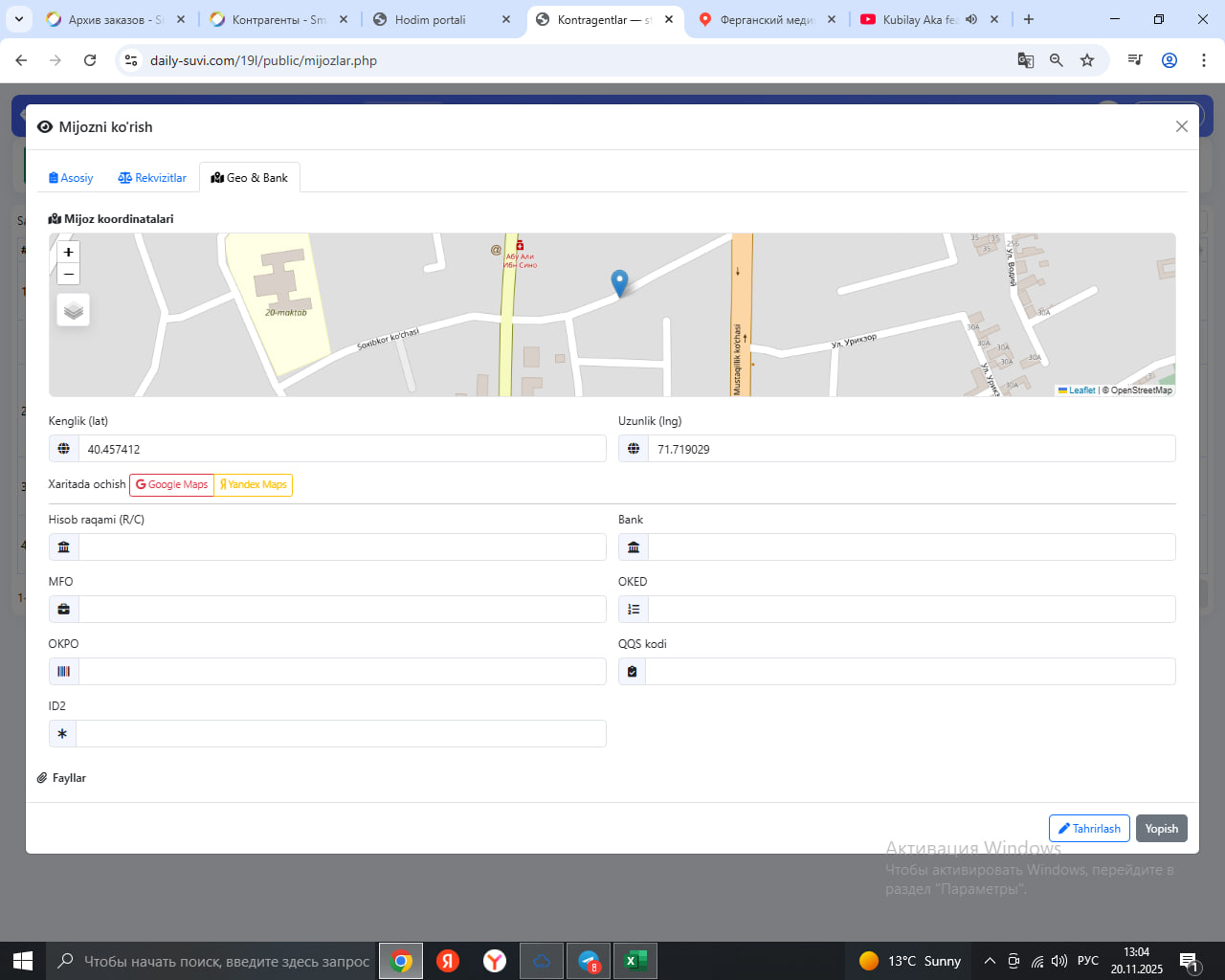Click the Leaflet attribution link
This screenshot has height=980, width=1225.
tap(1081, 390)
